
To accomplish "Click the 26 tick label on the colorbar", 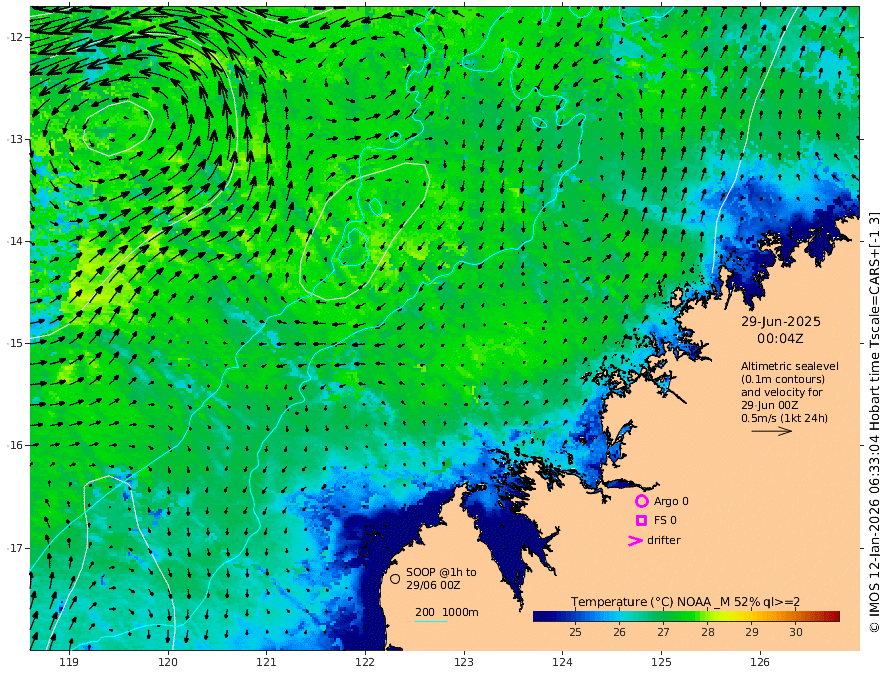I will (x=619, y=632).
